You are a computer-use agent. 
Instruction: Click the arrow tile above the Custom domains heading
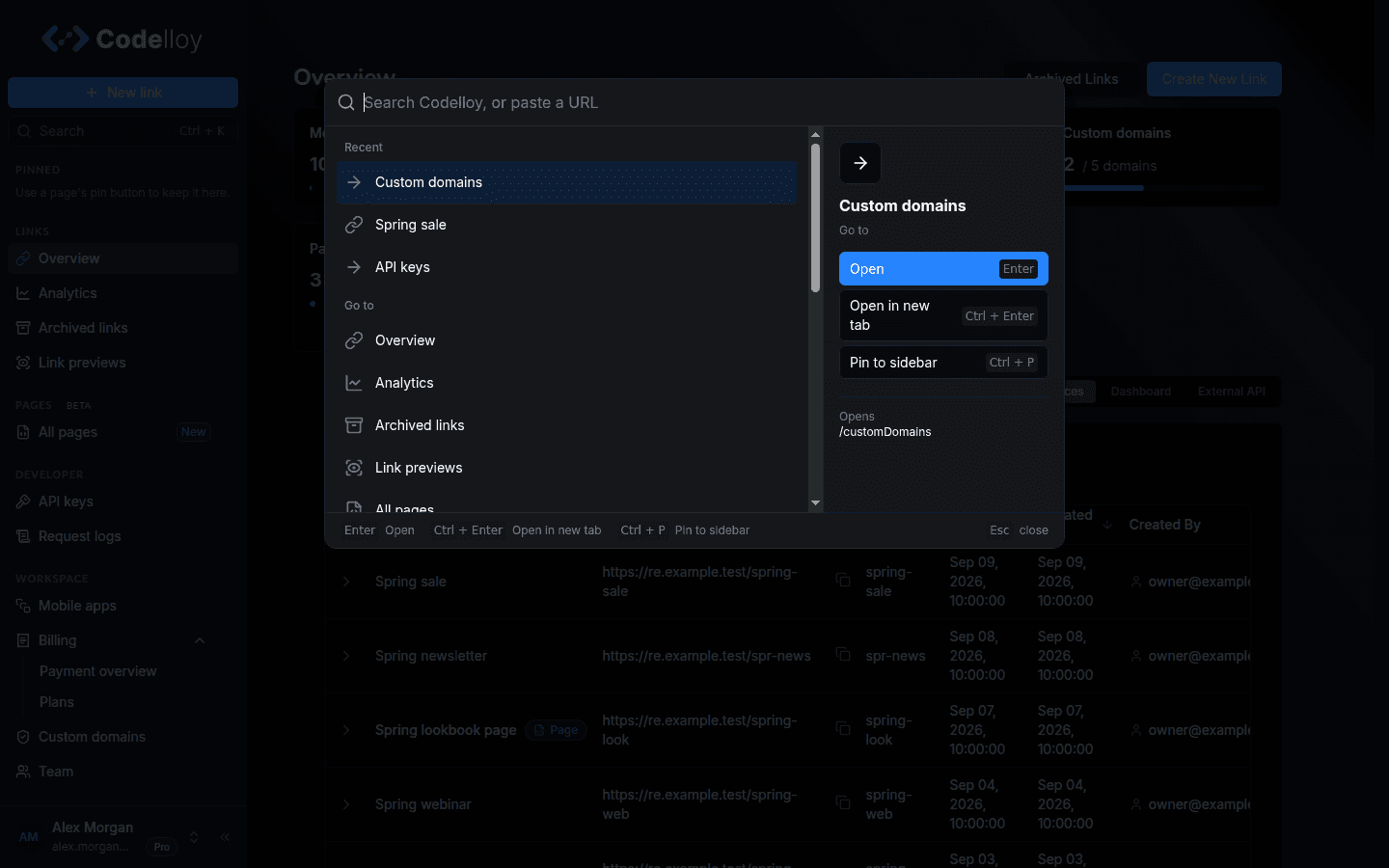pyautogui.click(x=860, y=163)
